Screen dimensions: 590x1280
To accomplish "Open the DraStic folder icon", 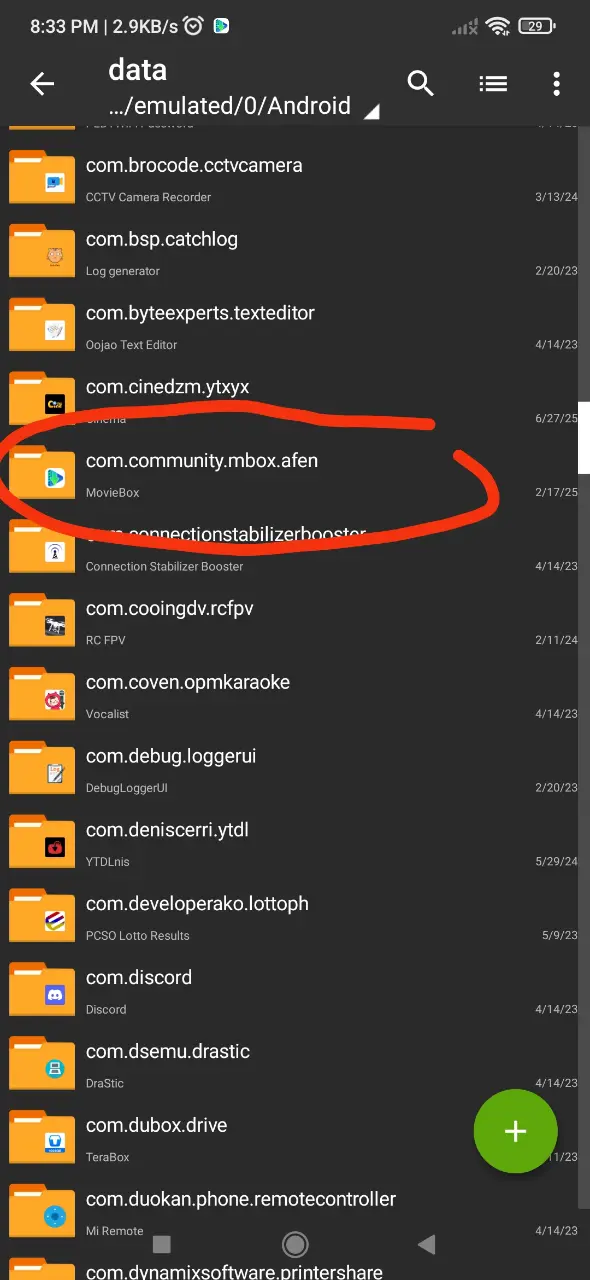I will pyautogui.click(x=42, y=1064).
